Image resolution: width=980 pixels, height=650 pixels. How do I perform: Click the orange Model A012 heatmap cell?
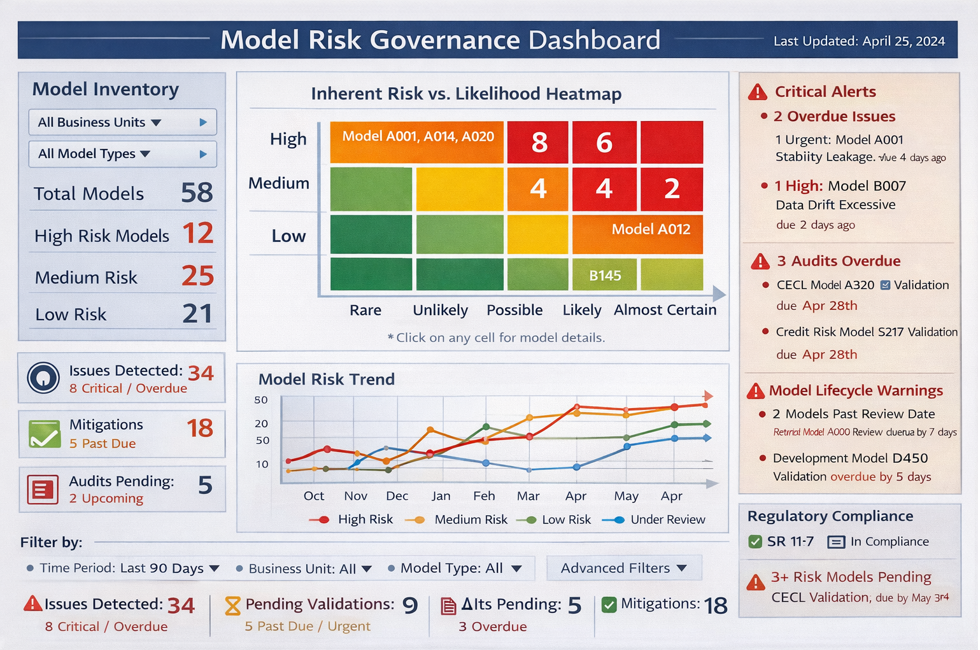click(638, 234)
